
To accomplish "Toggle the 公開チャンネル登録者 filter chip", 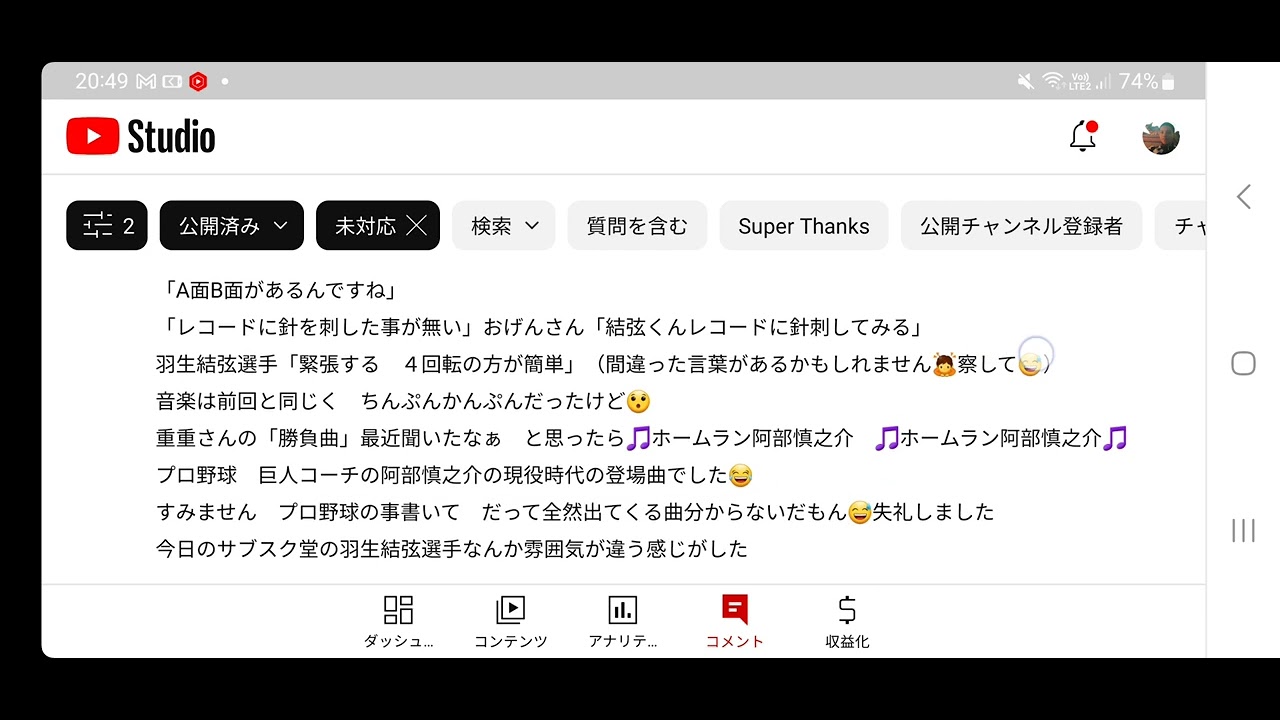I will tap(1021, 226).
